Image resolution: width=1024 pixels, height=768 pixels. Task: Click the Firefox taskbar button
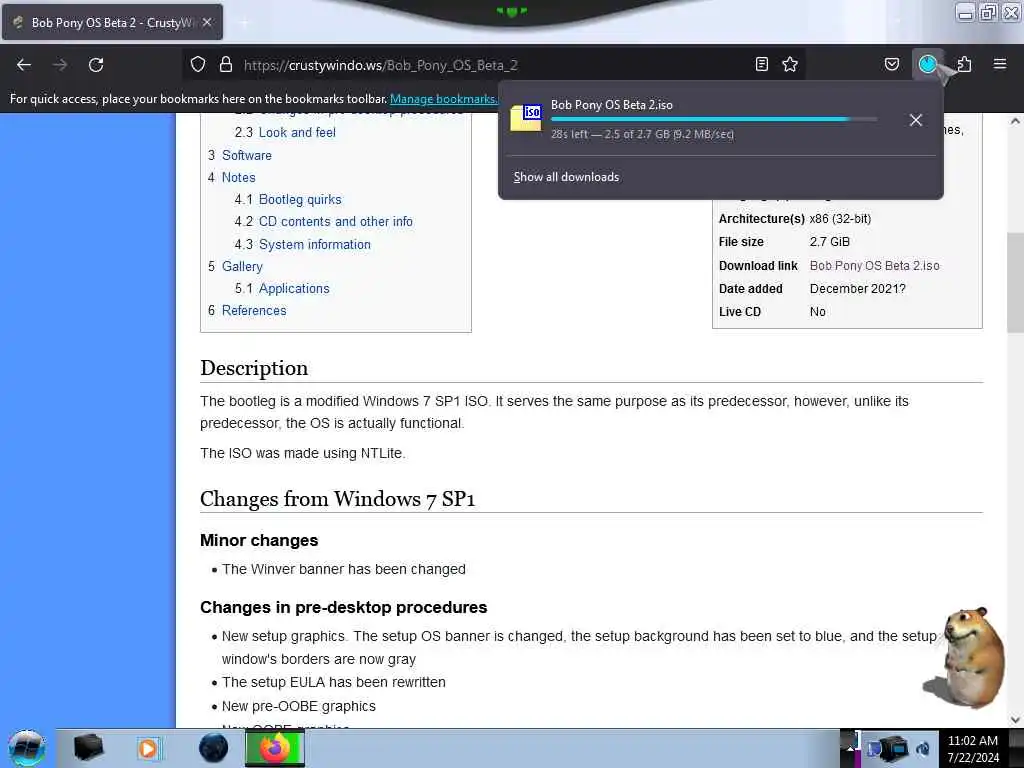click(275, 748)
